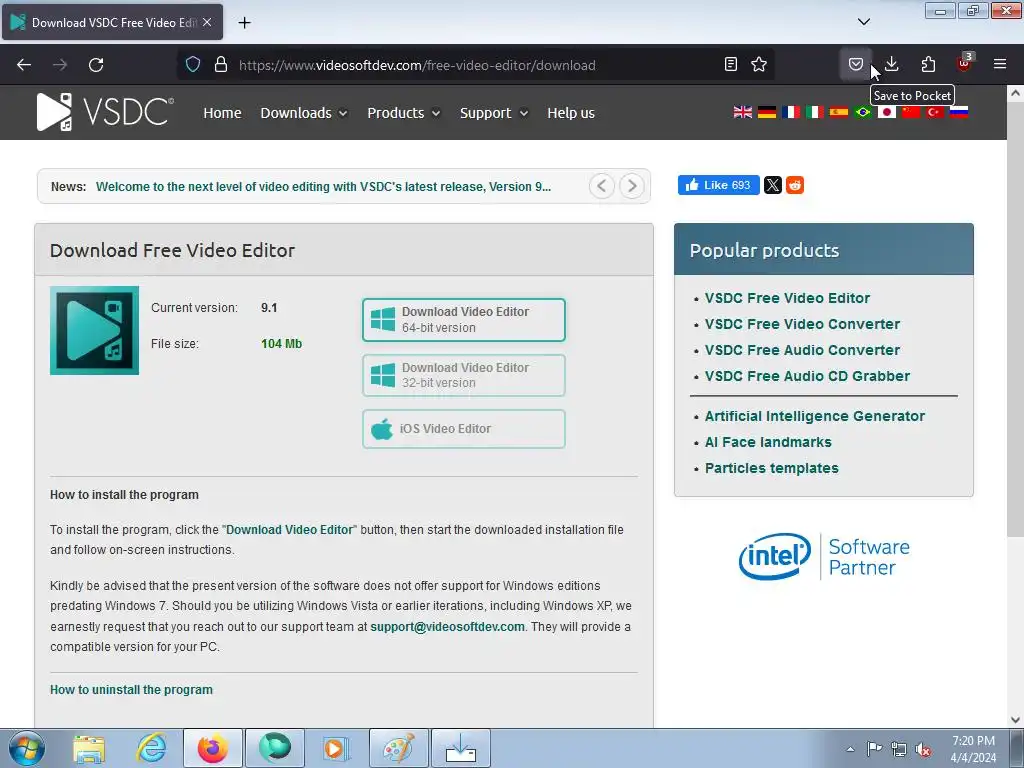Screen dimensions: 1024x768
Task: Show next news item arrow
Action: pyautogui.click(x=632, y=186)
